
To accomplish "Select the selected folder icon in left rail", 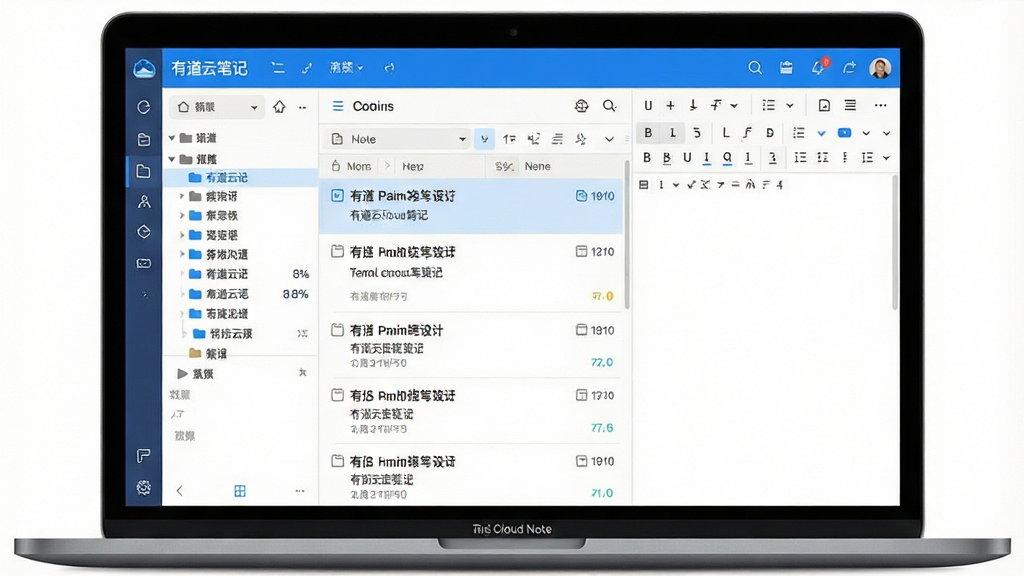I will pyautogui.click(x=144, y=171).
